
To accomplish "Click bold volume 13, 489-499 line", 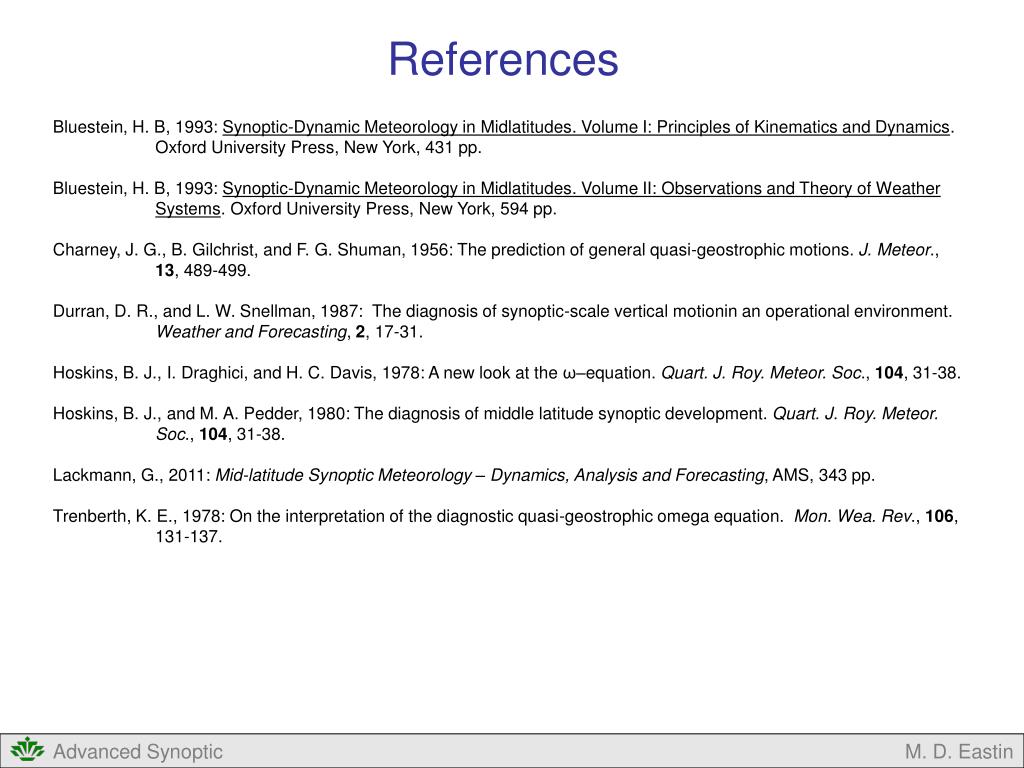I will (203, 270).
